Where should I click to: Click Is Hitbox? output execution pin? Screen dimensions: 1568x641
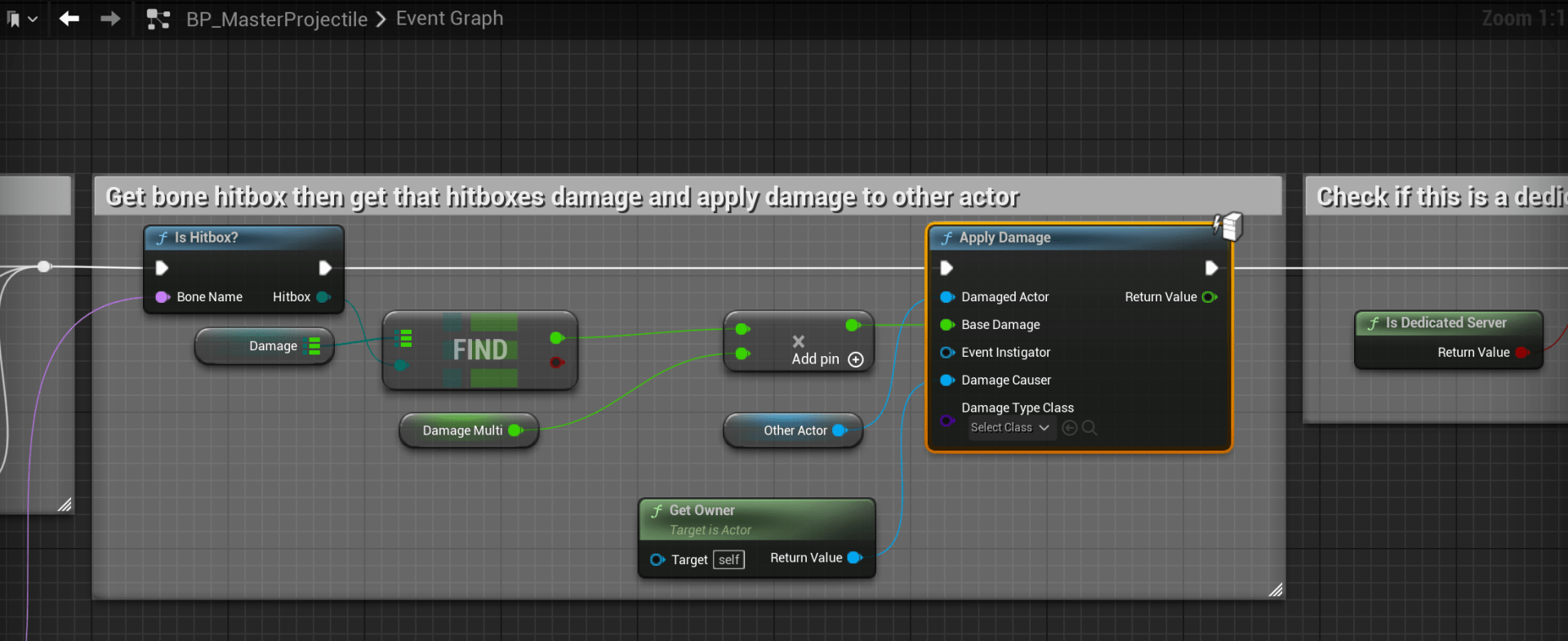click(325, 268)
